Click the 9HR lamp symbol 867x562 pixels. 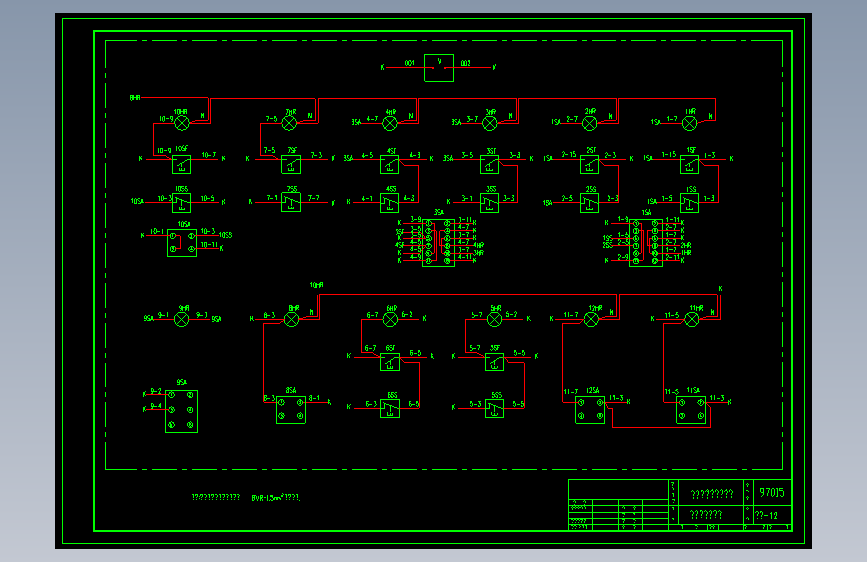pyautogui.click(x=182, y=319)
